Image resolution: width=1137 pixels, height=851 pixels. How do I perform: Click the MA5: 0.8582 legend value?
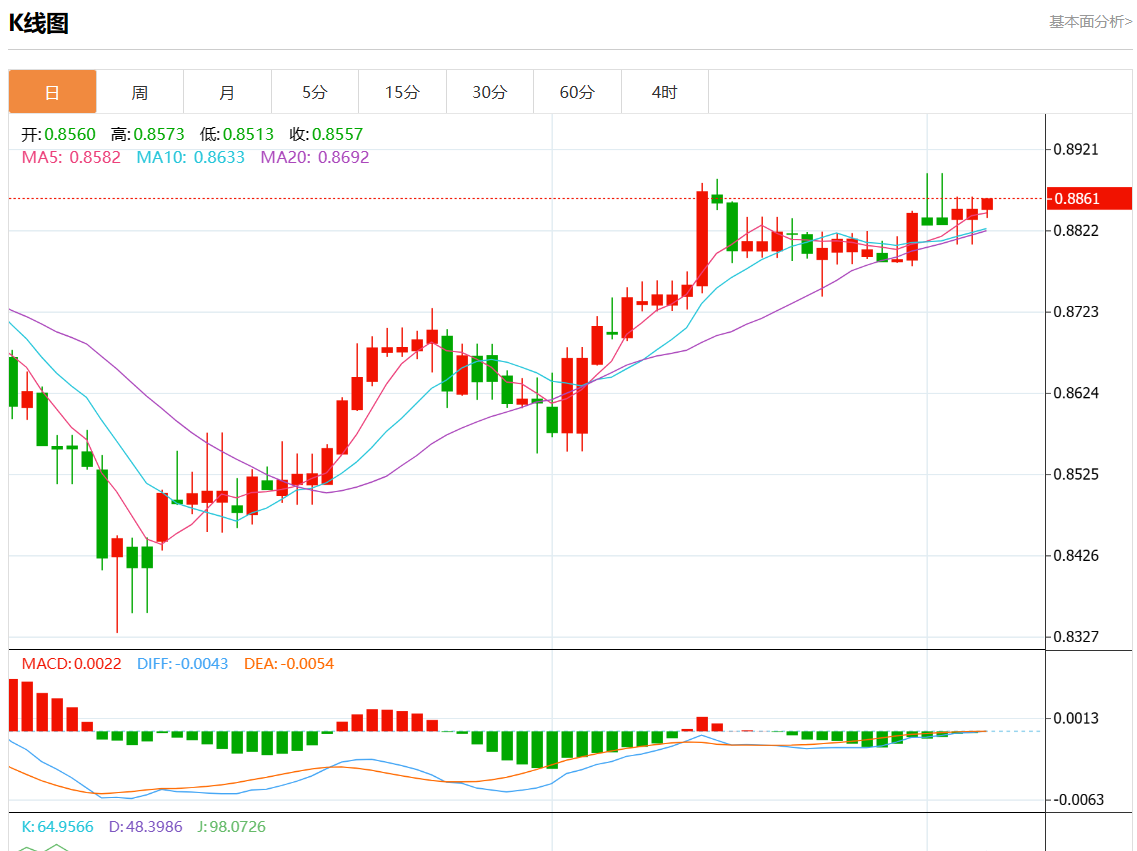pyautogui.click(x=71, y=157)
